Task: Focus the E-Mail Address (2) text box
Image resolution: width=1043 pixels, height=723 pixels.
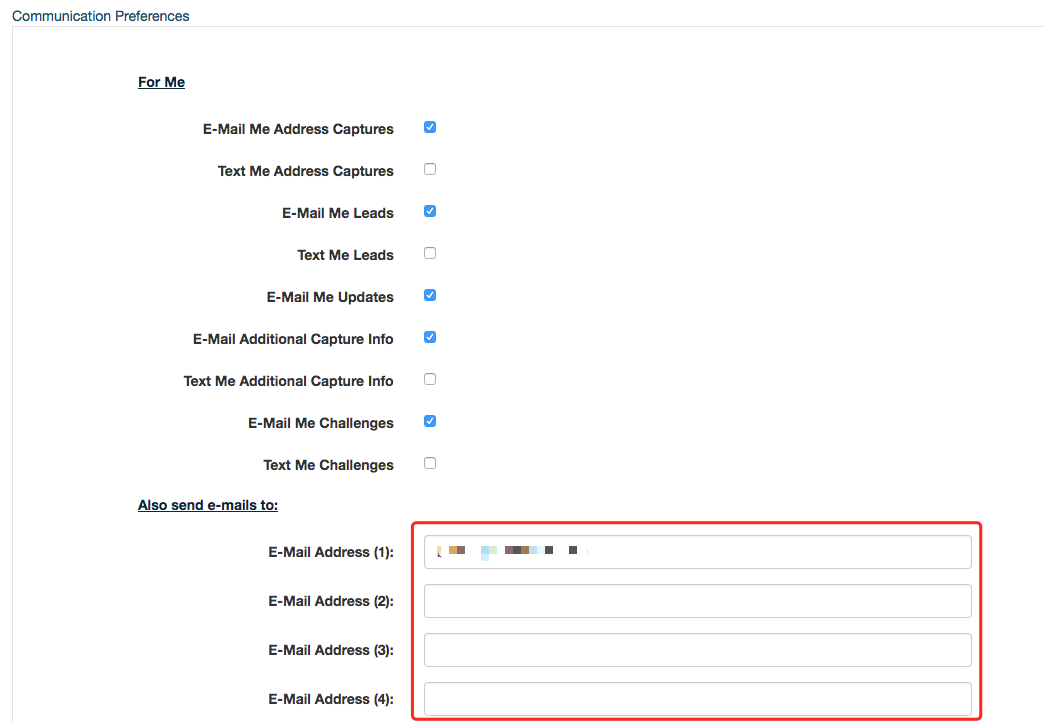Action: [697, 601]
